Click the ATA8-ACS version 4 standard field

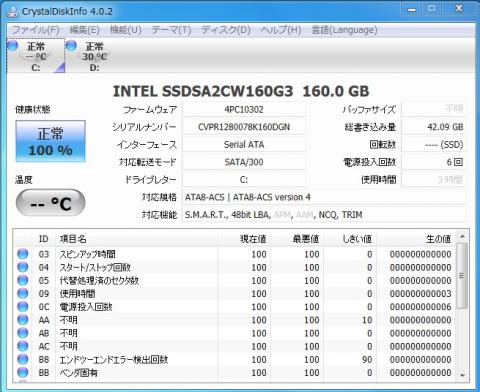[x=324, y=197]
